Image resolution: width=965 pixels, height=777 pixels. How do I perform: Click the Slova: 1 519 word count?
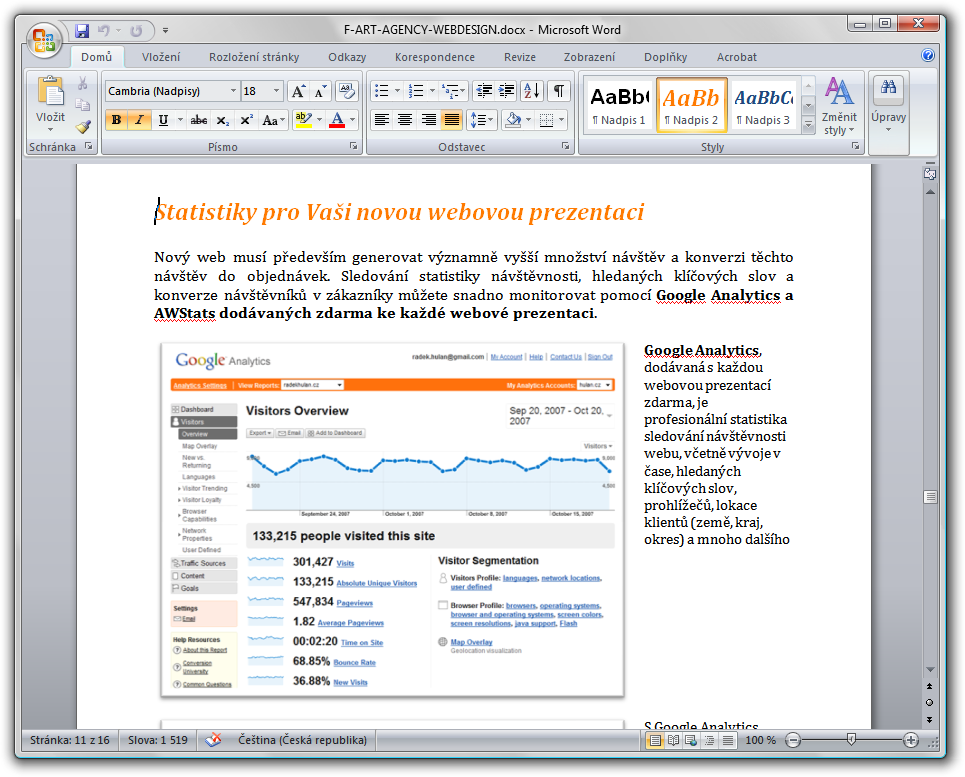[x=158, y=740]
